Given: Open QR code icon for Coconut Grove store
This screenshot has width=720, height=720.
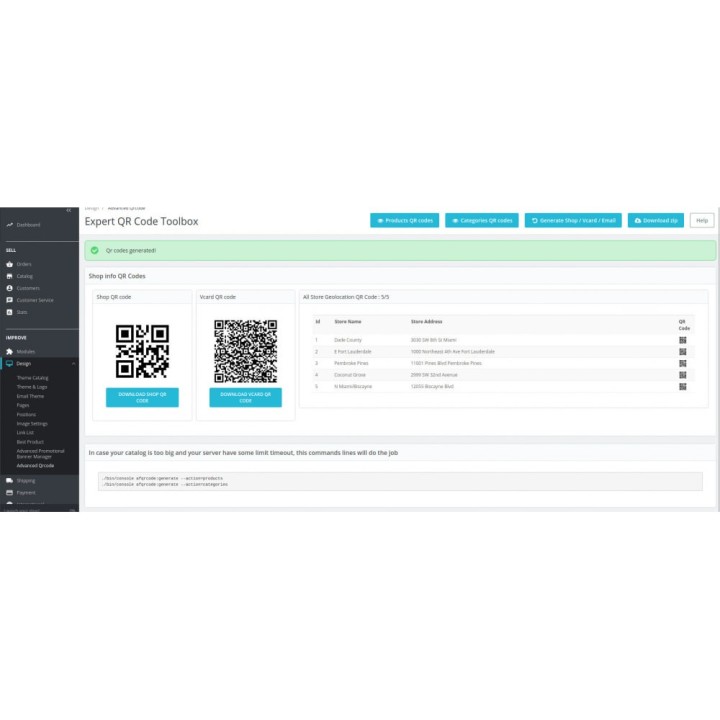Looking at the screenshot, I should (x=683, y=375).
